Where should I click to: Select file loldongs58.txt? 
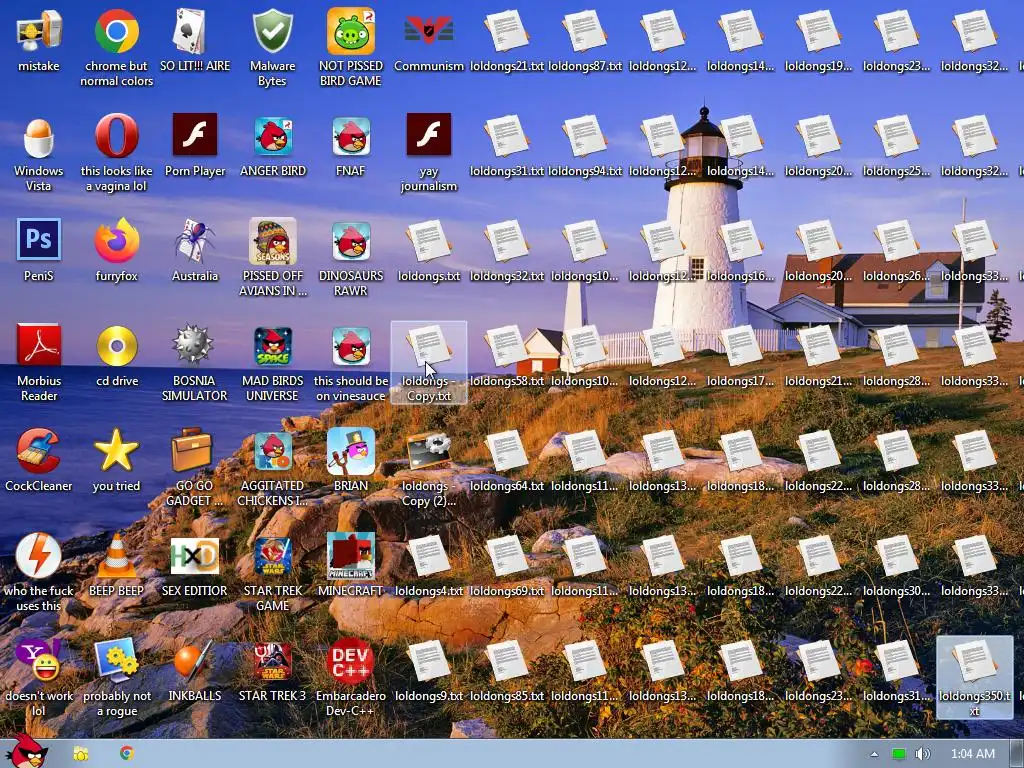click(x=507, y=346)
